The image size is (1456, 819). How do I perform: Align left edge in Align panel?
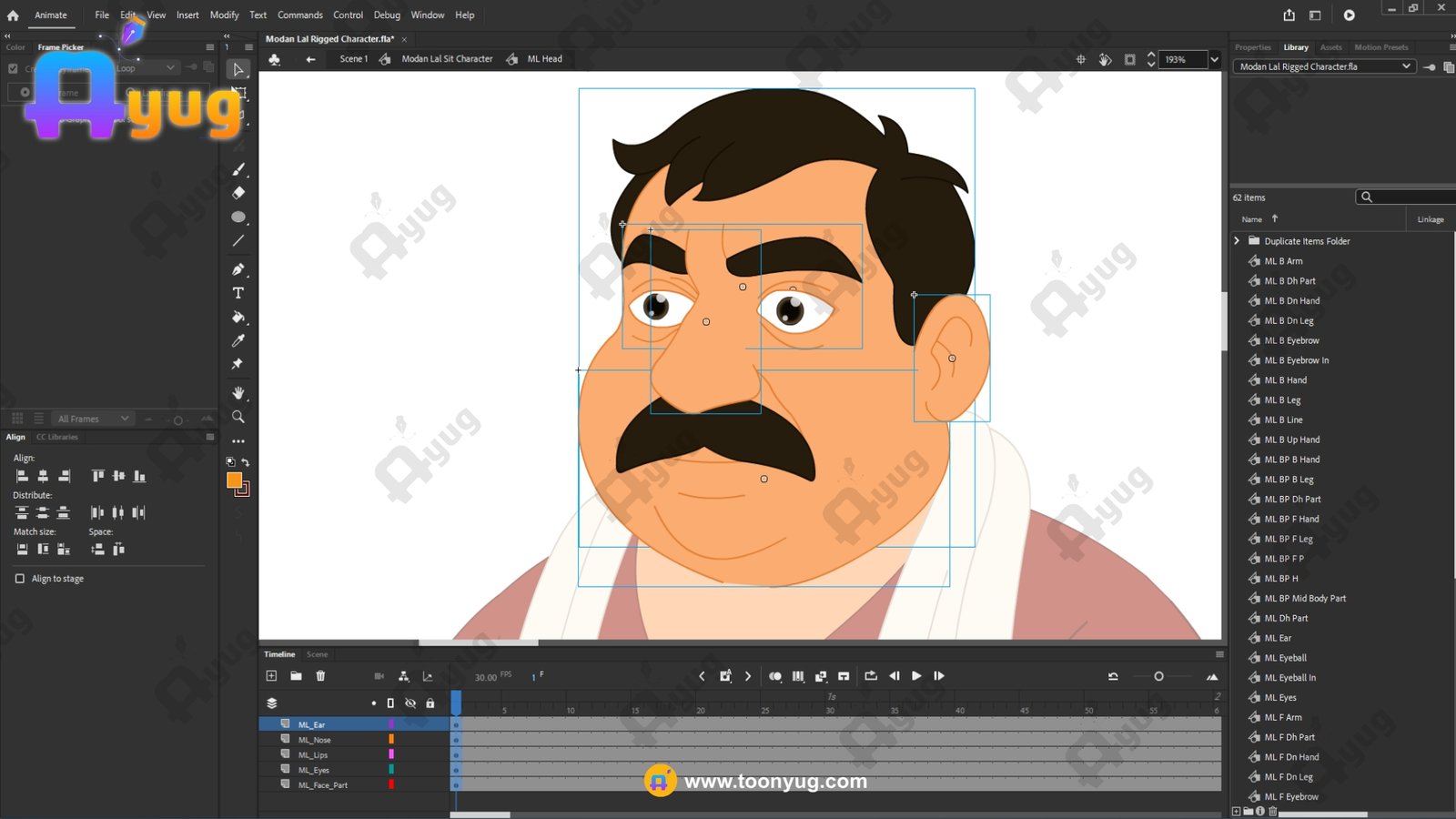pos(23,476)
